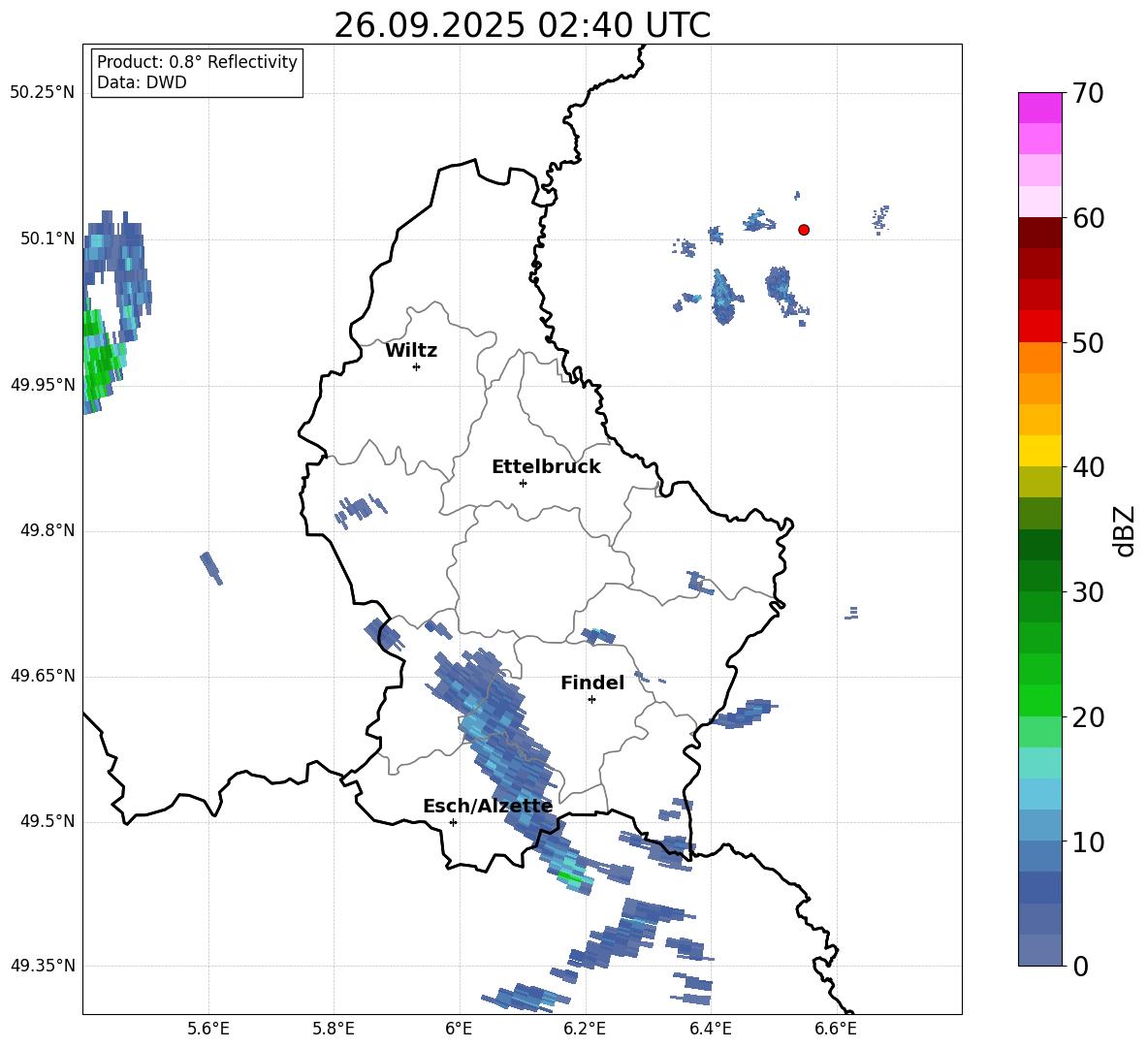
Task: Click the 50.1°N latitude label
Action: click(x=48, y=238)
